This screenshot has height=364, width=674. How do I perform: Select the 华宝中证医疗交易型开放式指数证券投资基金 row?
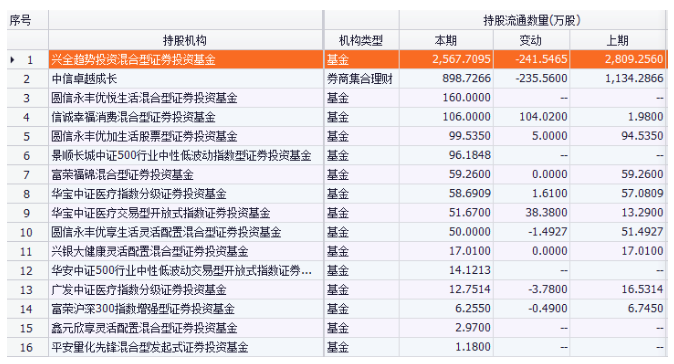[337, 213]
